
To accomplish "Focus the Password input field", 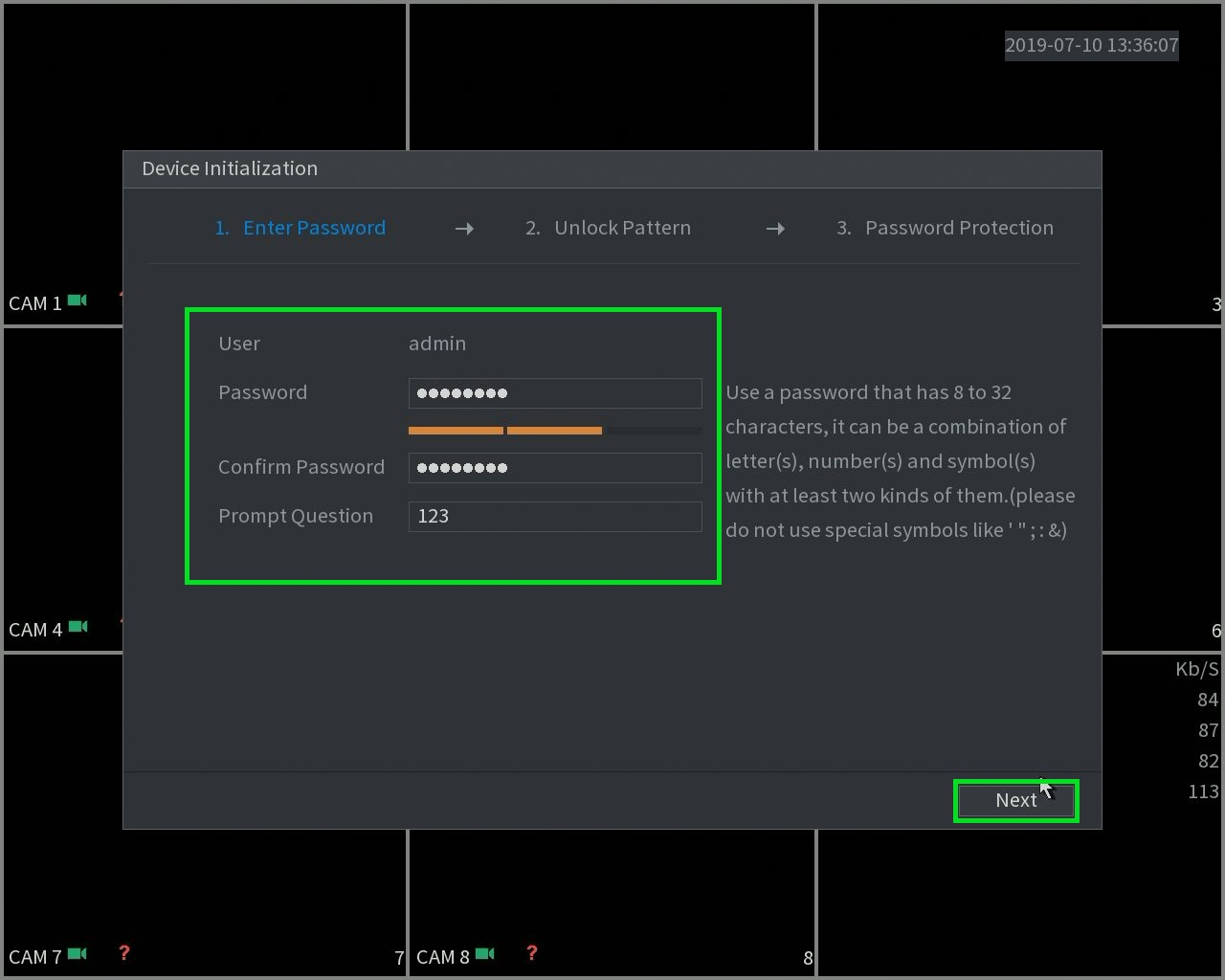I will (x=555, y=393).
